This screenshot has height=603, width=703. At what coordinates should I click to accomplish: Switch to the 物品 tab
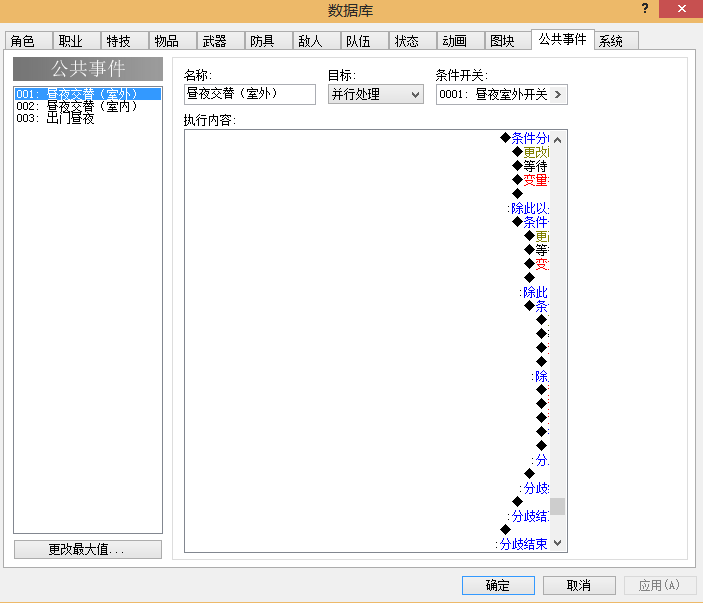(173, 41)
